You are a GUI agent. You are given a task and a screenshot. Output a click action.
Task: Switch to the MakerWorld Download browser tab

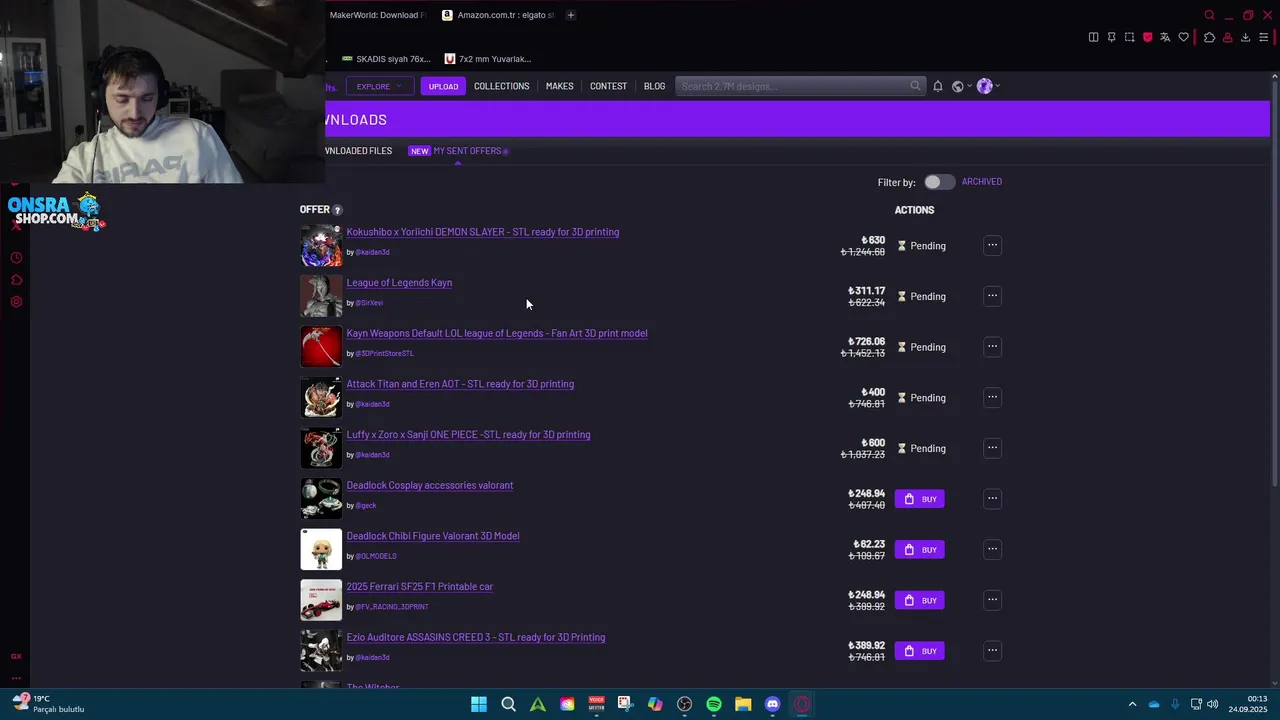click(378, 15)
